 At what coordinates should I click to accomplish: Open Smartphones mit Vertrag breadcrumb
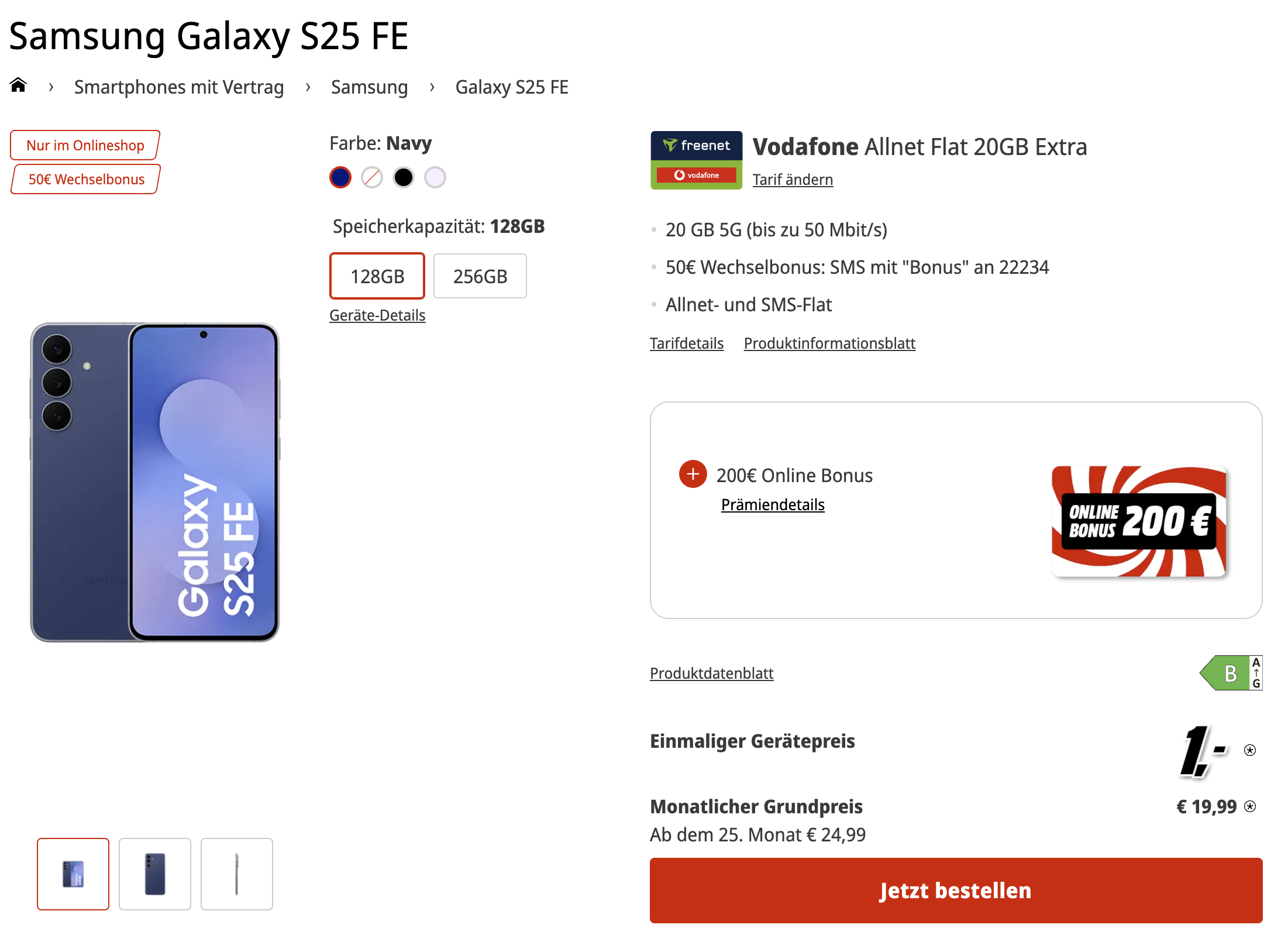tap(178, 87)
